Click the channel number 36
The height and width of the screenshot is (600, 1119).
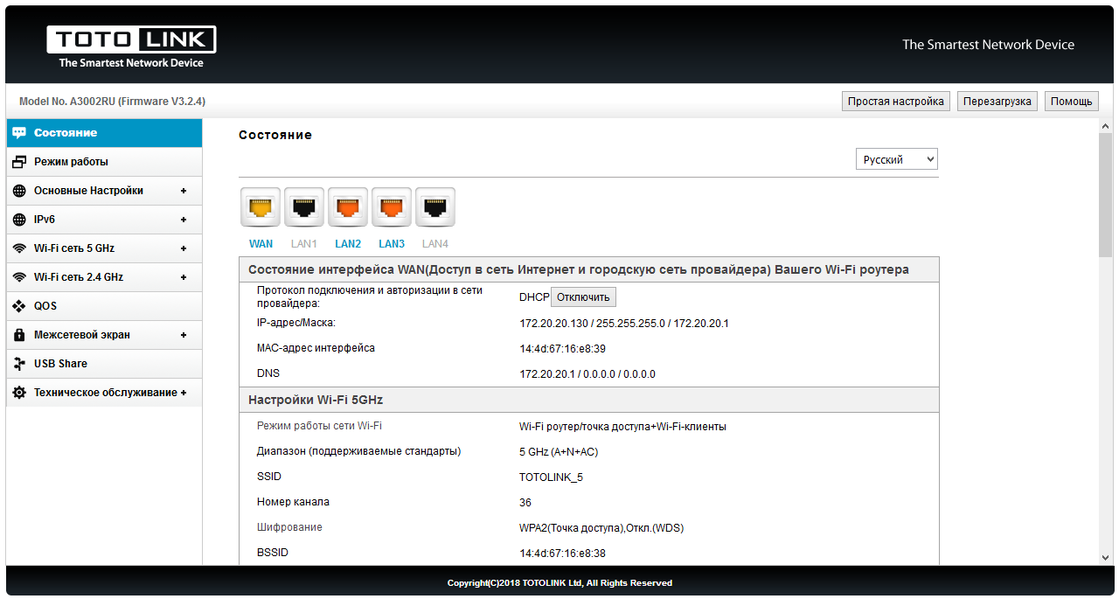[525, 502]
